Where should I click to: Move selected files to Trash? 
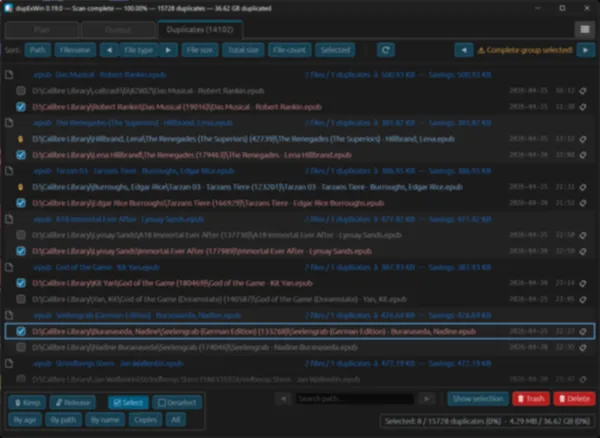[531, 399]
